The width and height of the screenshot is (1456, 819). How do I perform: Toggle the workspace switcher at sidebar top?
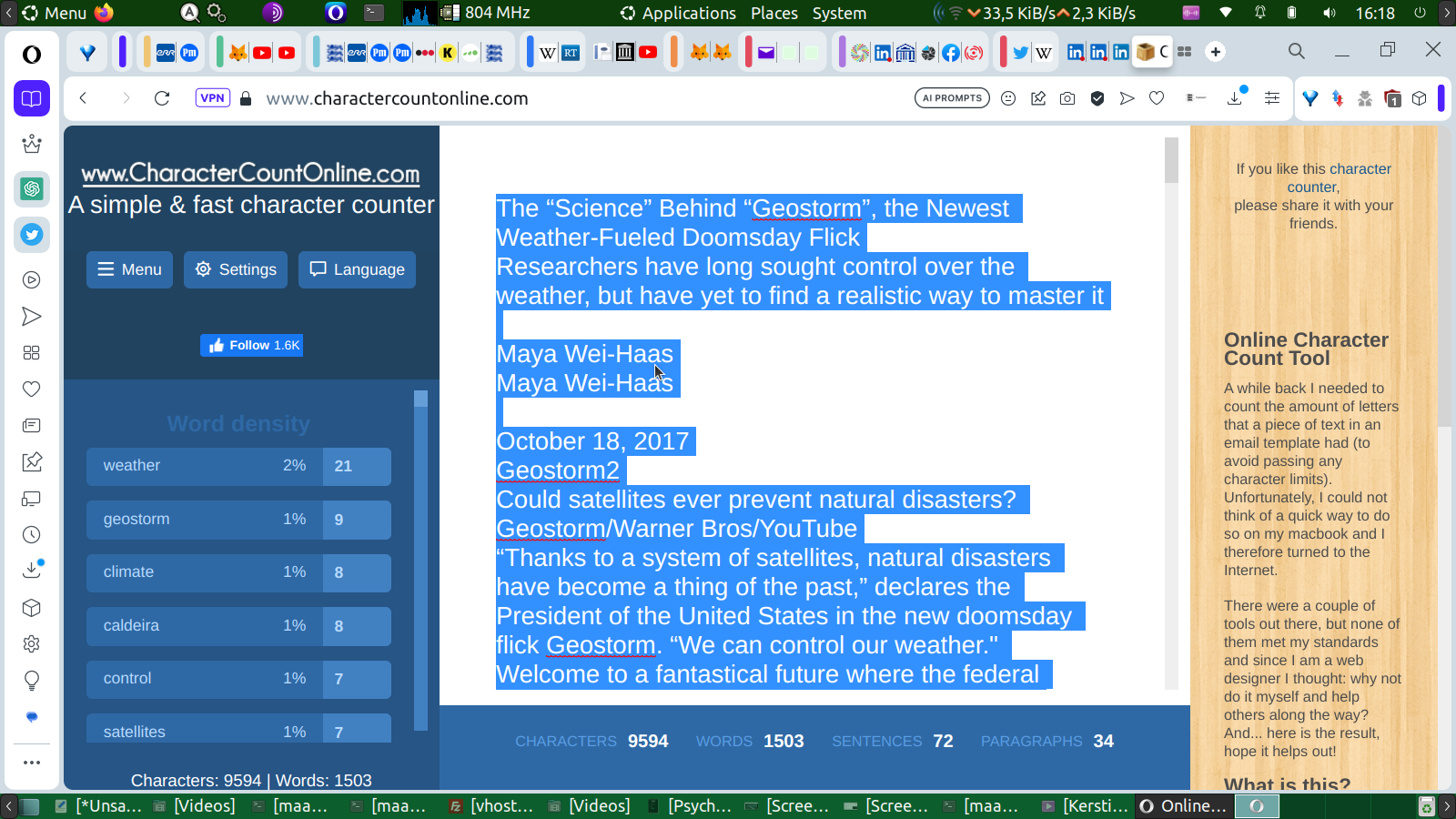(x=32, y=98)
